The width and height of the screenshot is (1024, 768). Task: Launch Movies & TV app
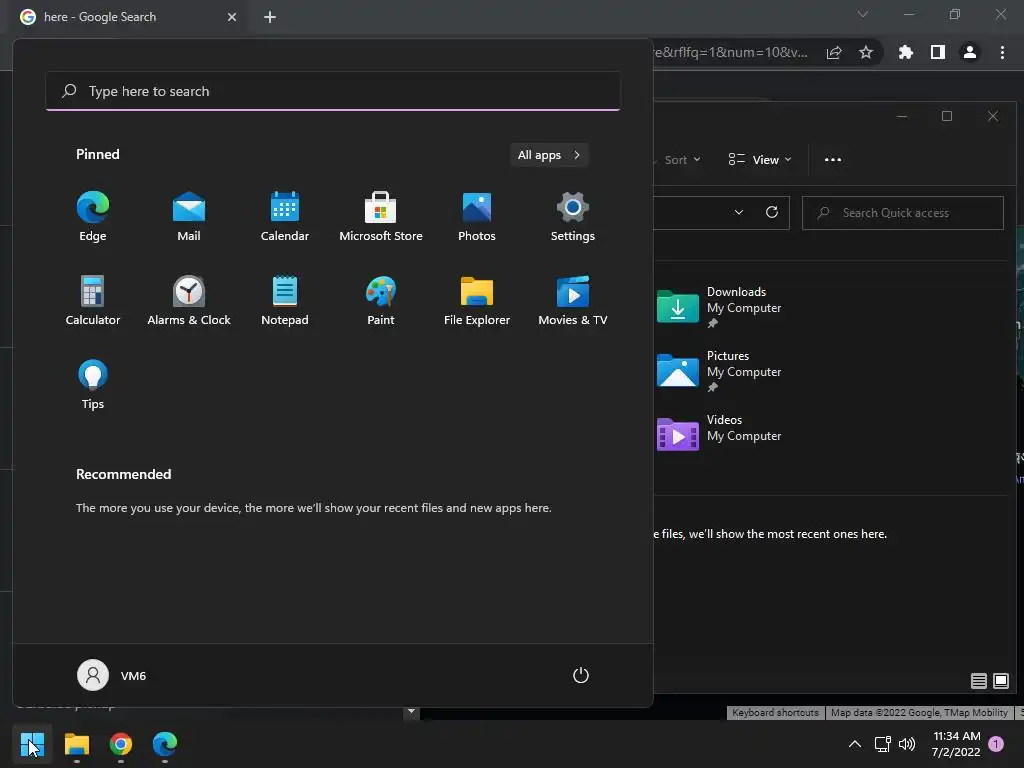(x=573, y=300)
